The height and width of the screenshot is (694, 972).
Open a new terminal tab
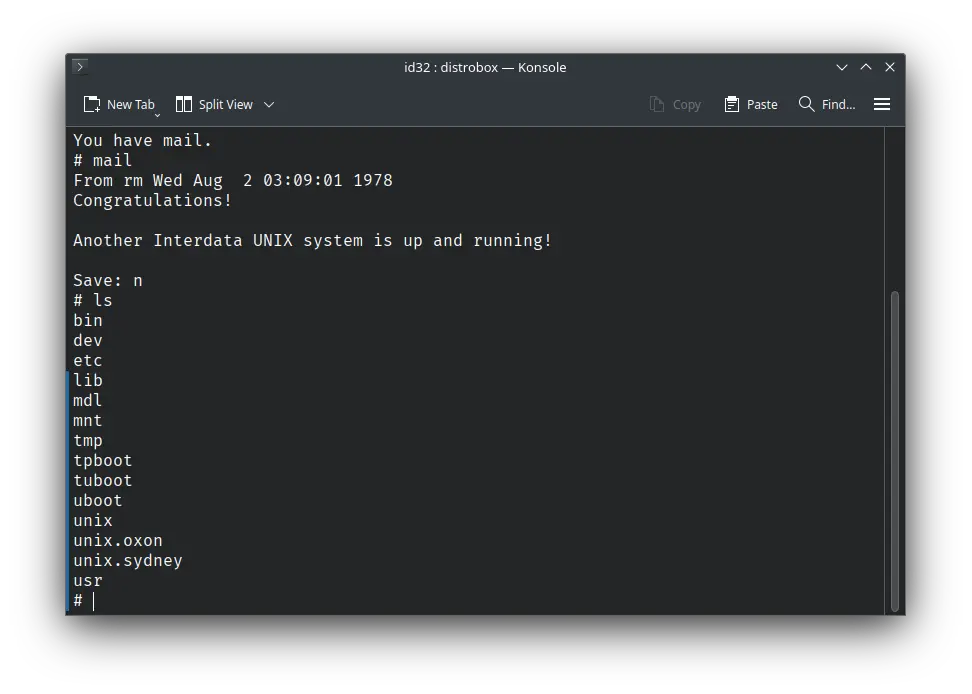(119, 104)
